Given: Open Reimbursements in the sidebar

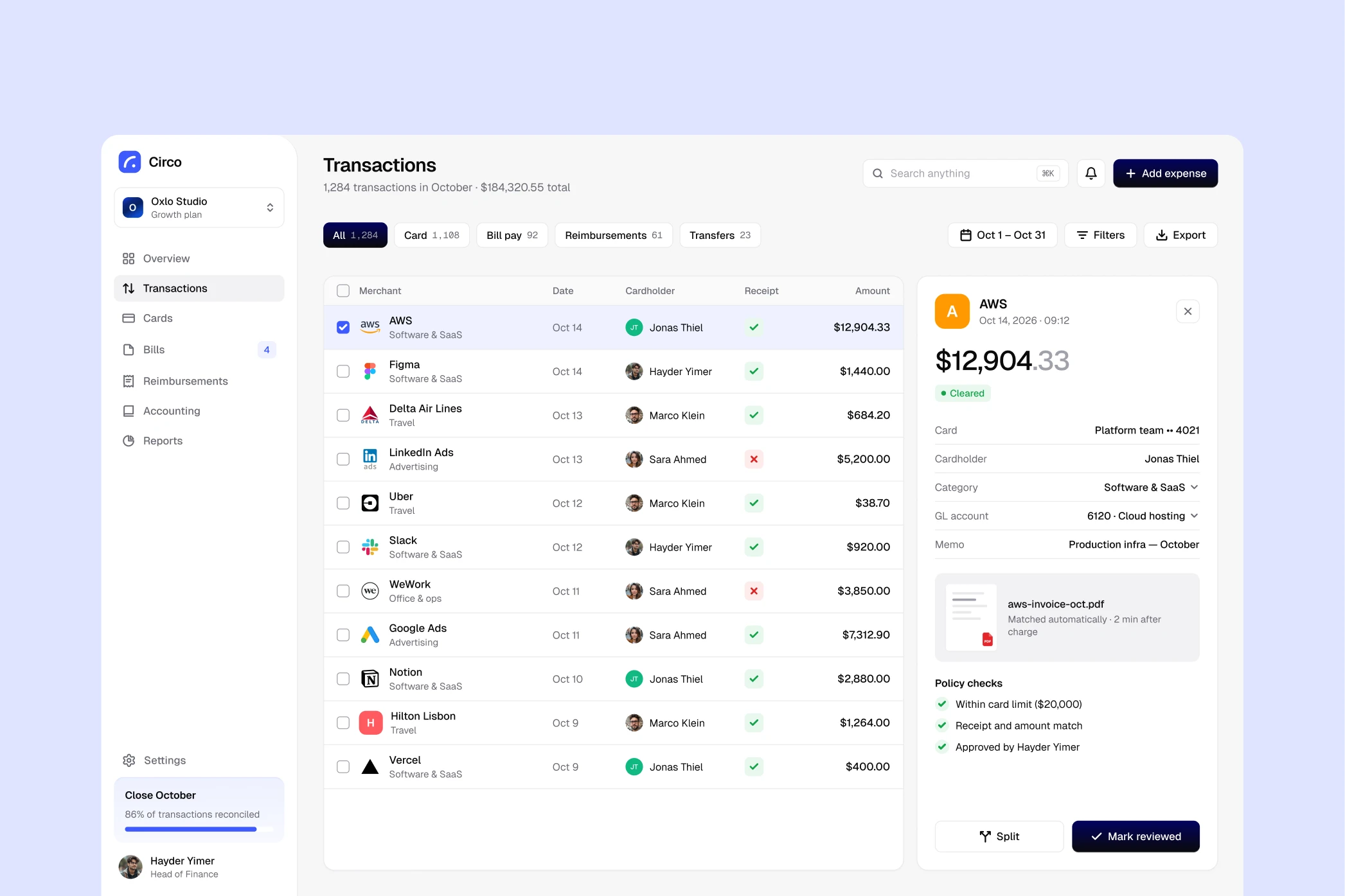Looking at the screenshot, I should [199, 381].
